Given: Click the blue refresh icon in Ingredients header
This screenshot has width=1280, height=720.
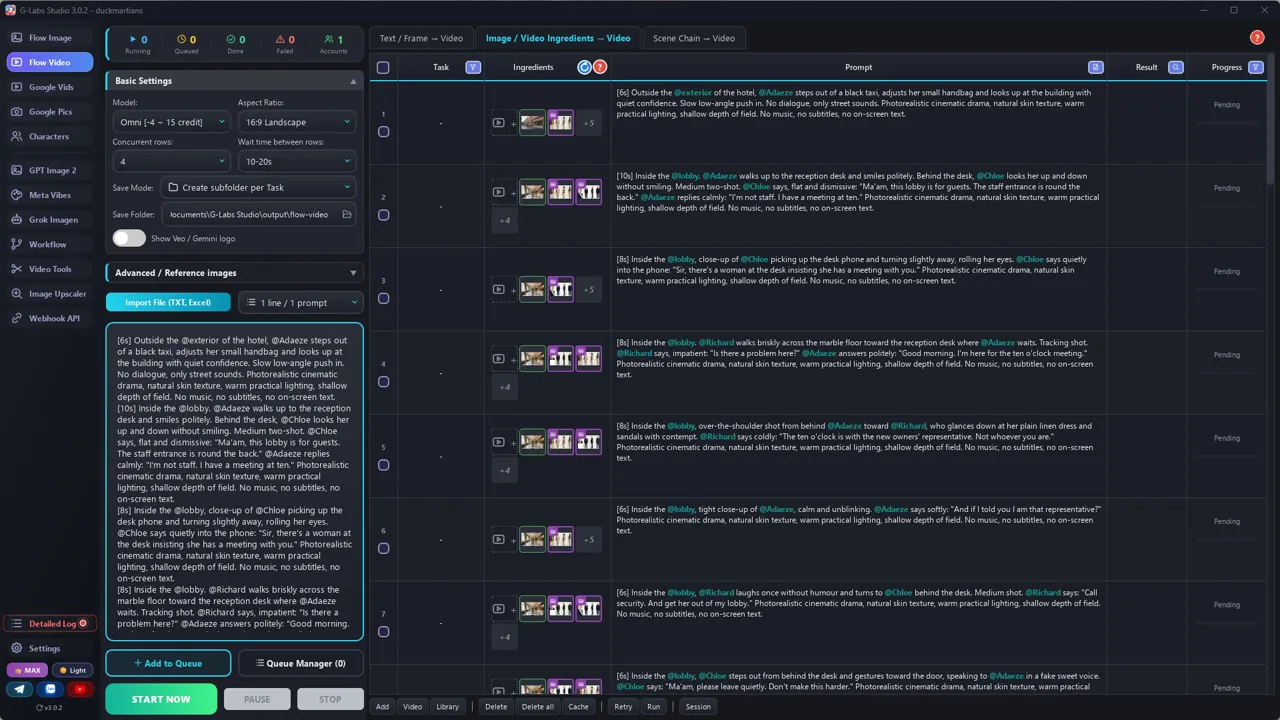Looking at the screenshot, I should pos(585,67).
